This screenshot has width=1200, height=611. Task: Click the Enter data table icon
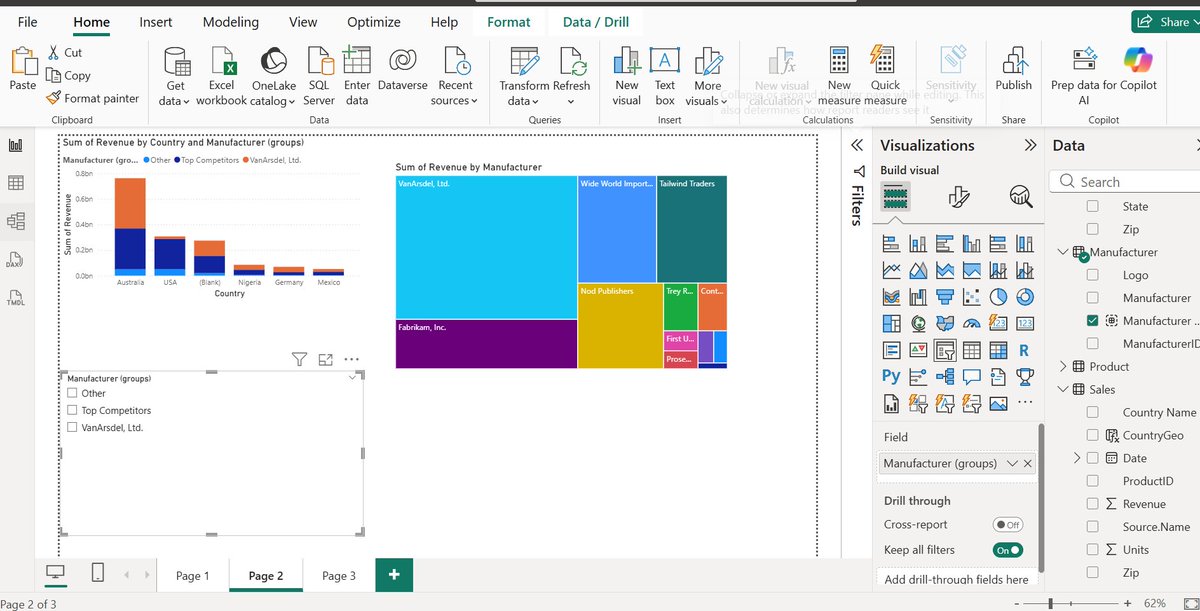pyautogui.click(x=356, y=63)
